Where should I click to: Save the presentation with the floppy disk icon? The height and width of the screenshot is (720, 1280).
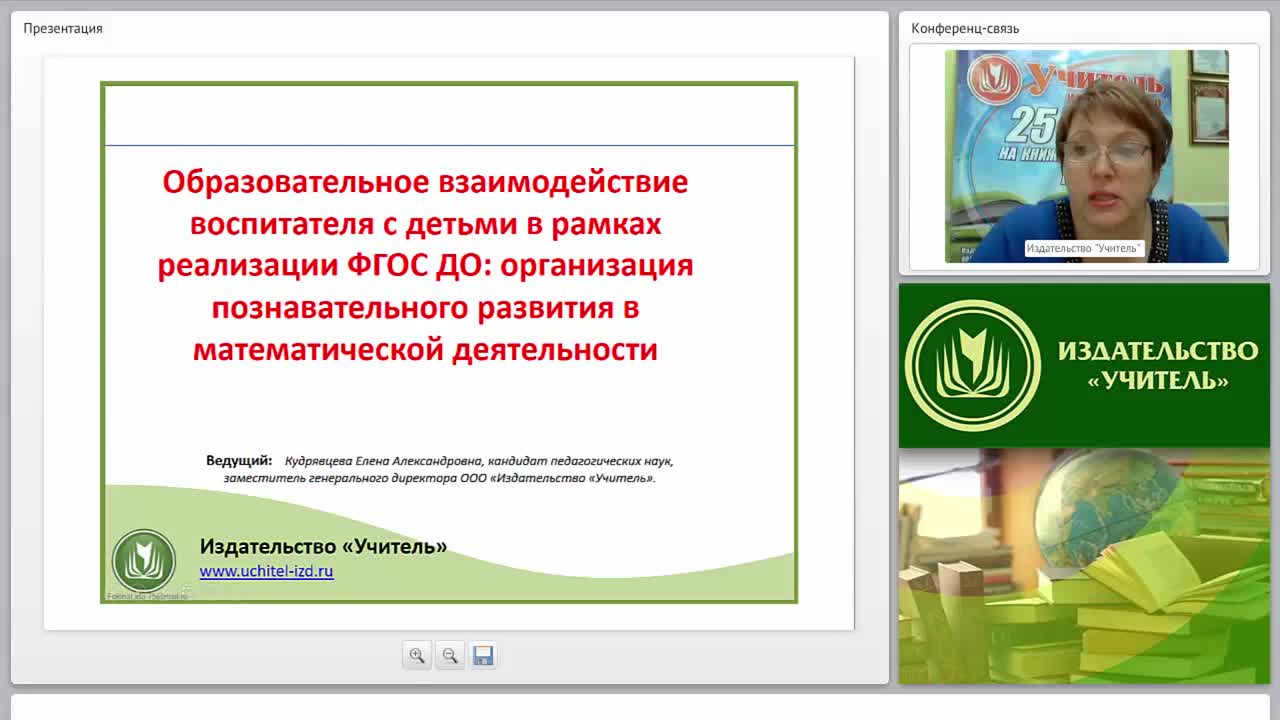point(483,655)
